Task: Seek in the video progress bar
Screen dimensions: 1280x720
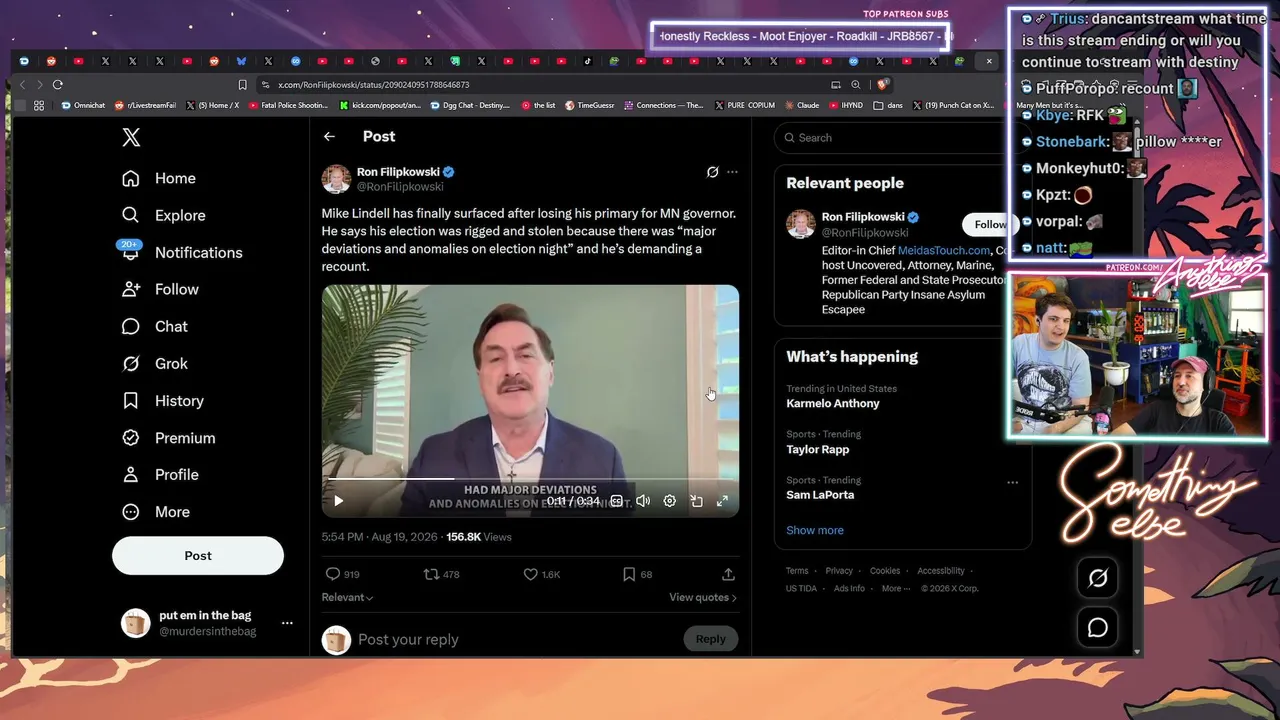Action: [x=530, y=479]
